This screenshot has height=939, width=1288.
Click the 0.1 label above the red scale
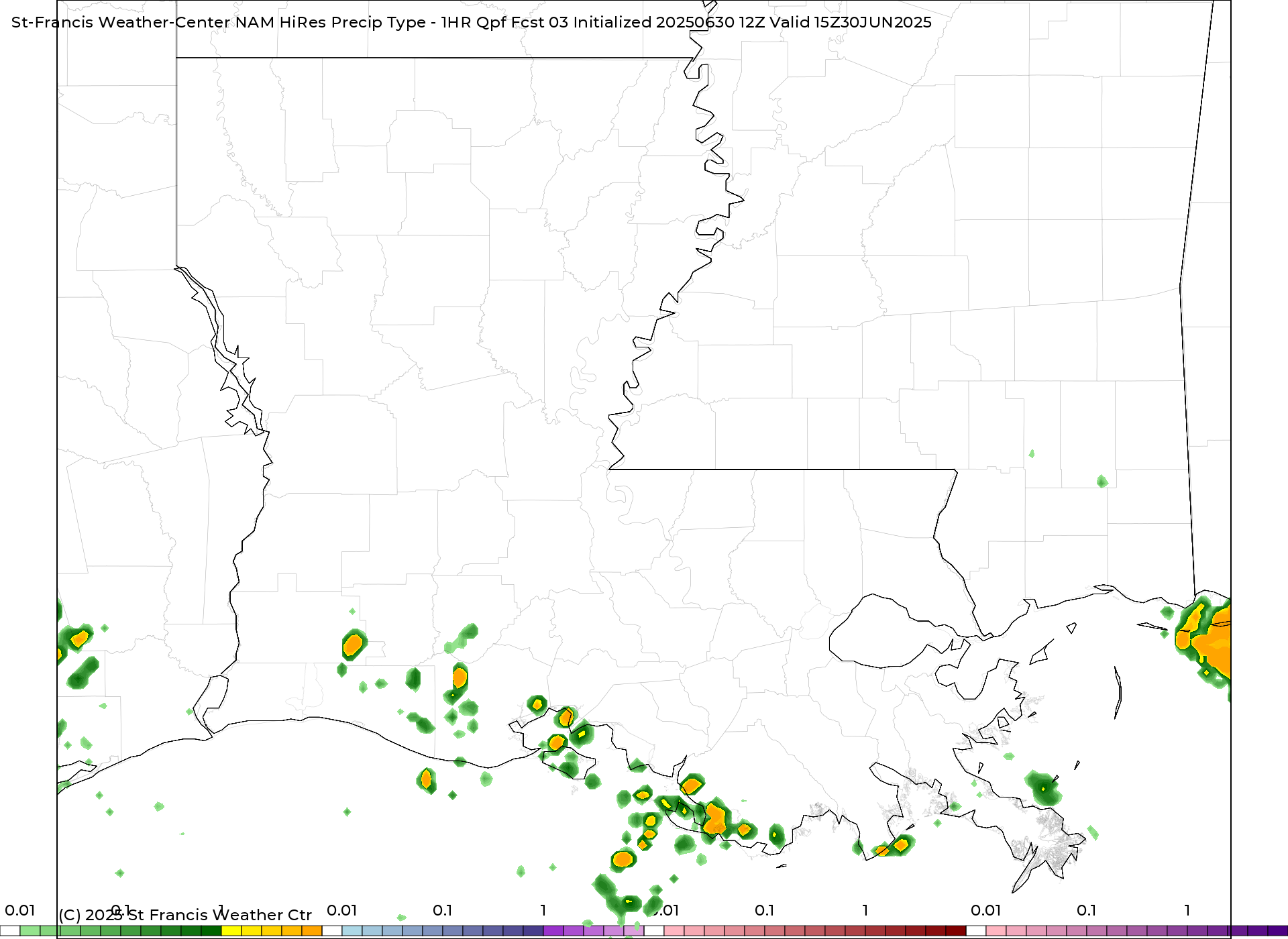[765, 910]
